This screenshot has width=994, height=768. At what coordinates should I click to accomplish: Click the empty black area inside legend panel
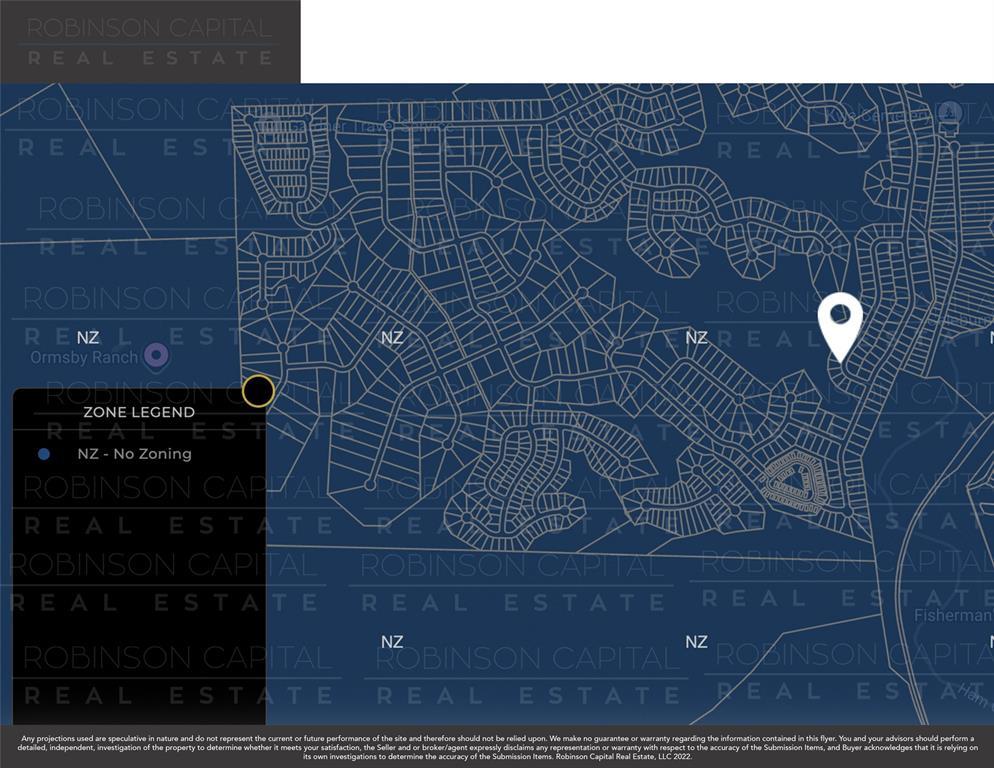click(x=139, y=600)
